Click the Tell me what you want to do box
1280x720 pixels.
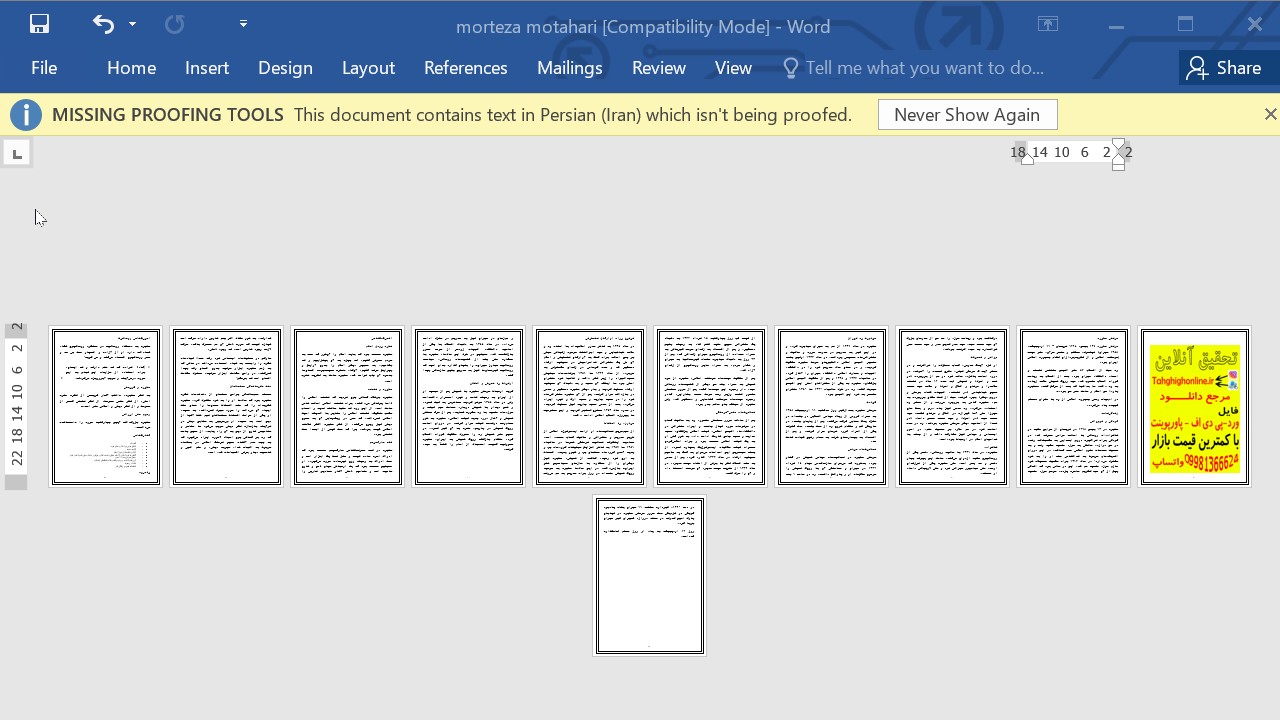(x=924, y=68)
